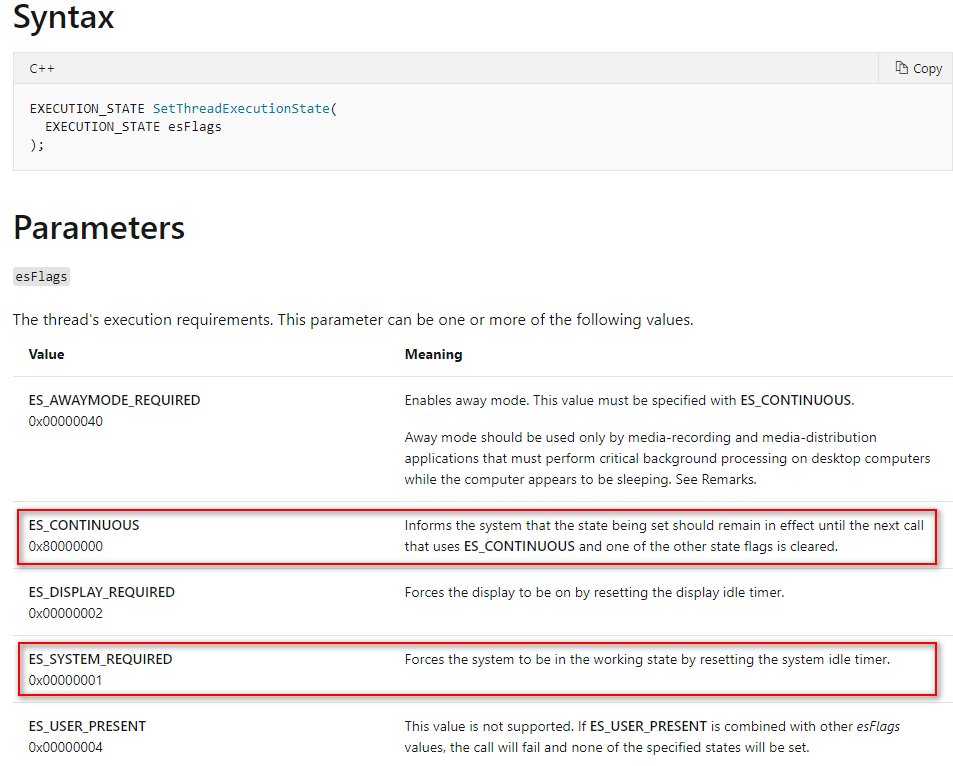This screenshot has width=953, height=766.
Task: Click 'The thread's execution requirements' sentence
Action: click(x=353, y=320)
